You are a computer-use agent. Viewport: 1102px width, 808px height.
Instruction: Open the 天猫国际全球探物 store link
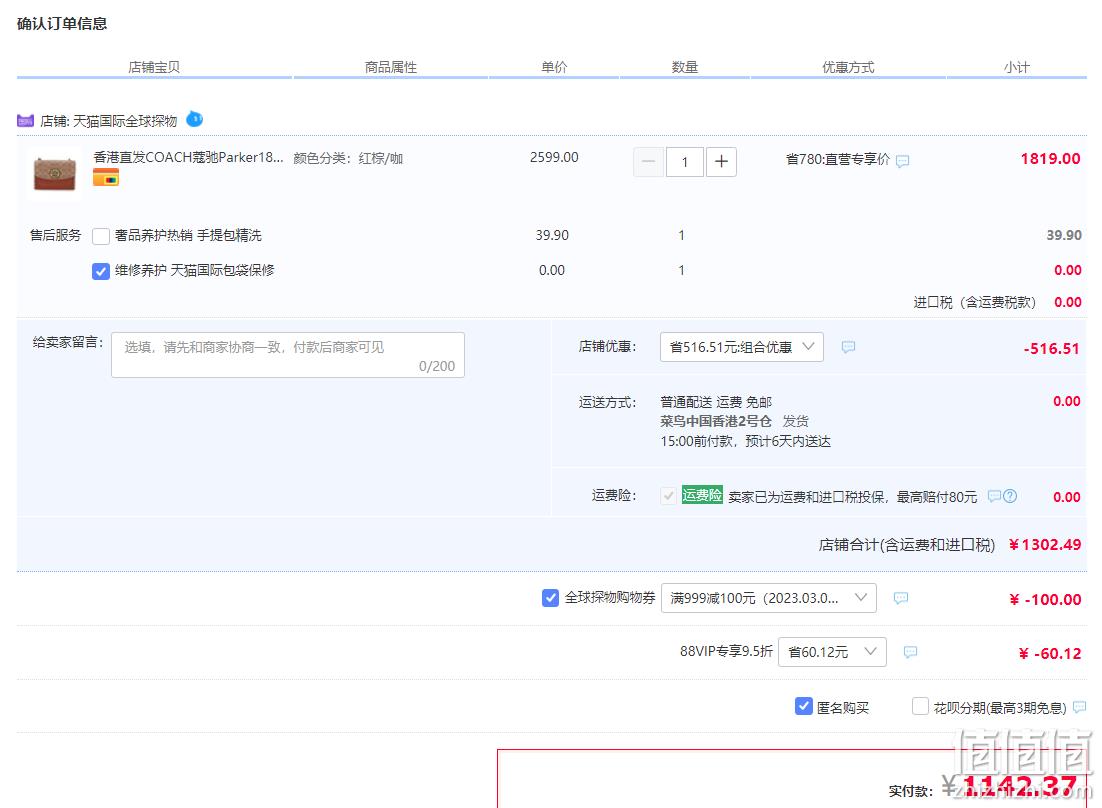click(125, 121)
